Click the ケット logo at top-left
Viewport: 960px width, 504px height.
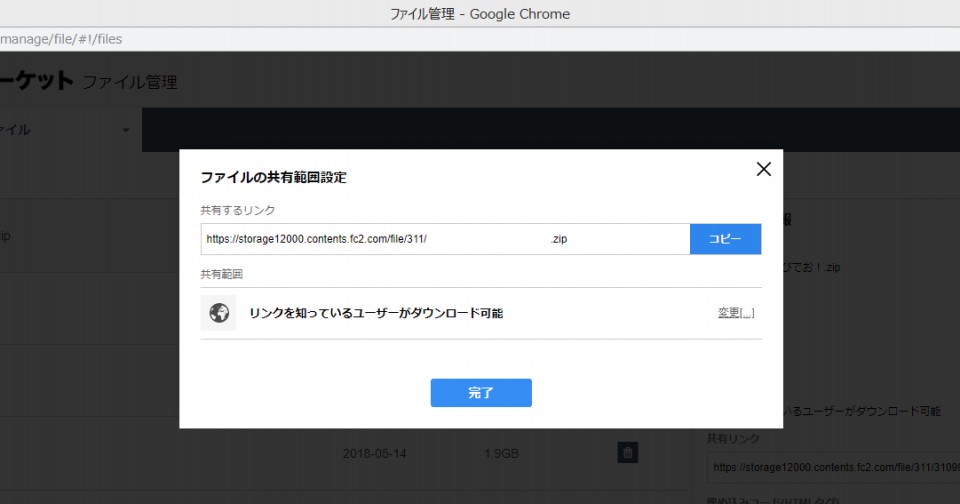click(36, 81)
